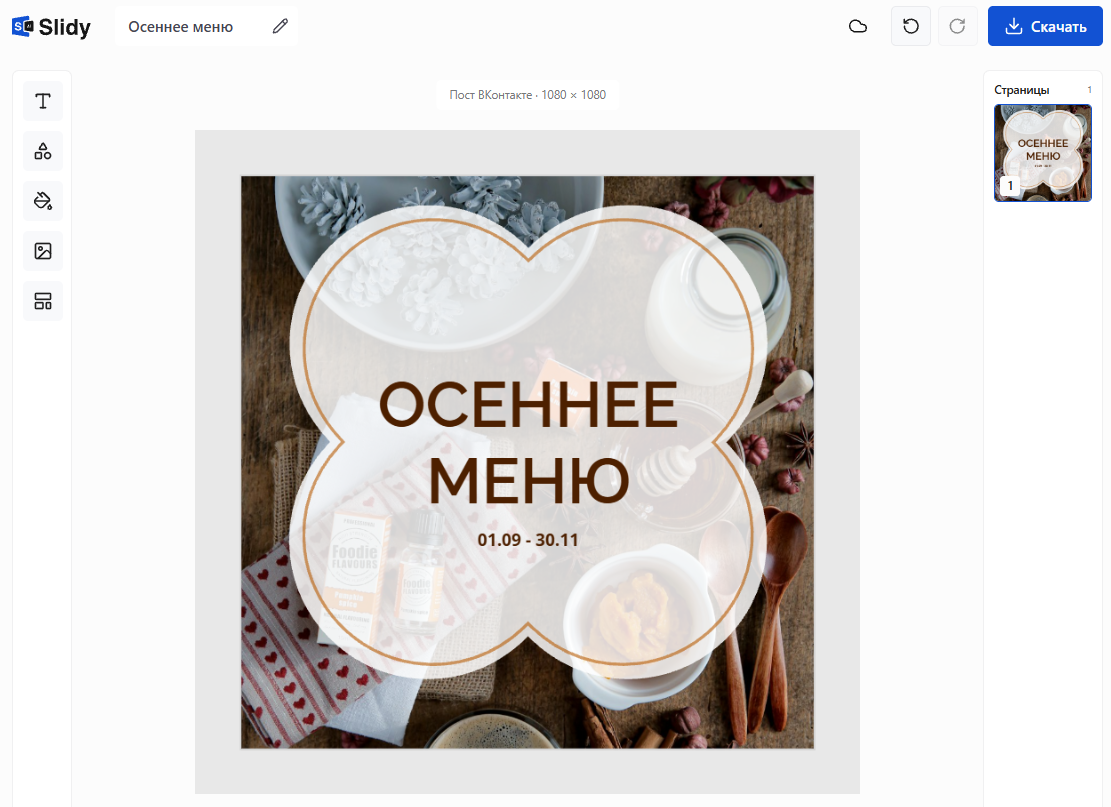Click the Страницы panel heading

pos(1021,90)
